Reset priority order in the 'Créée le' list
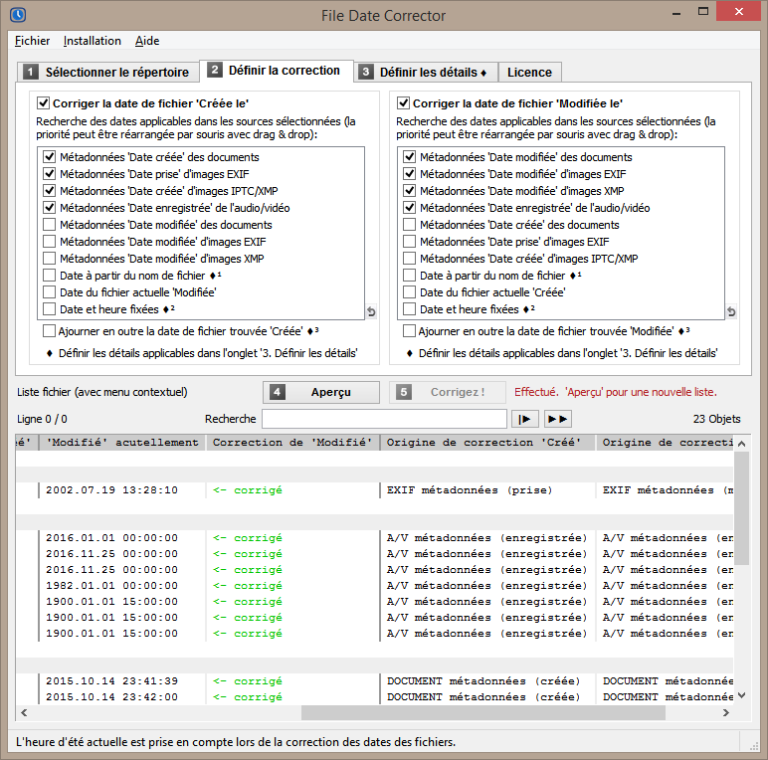The image size is (768, 760). pos(371,312)
